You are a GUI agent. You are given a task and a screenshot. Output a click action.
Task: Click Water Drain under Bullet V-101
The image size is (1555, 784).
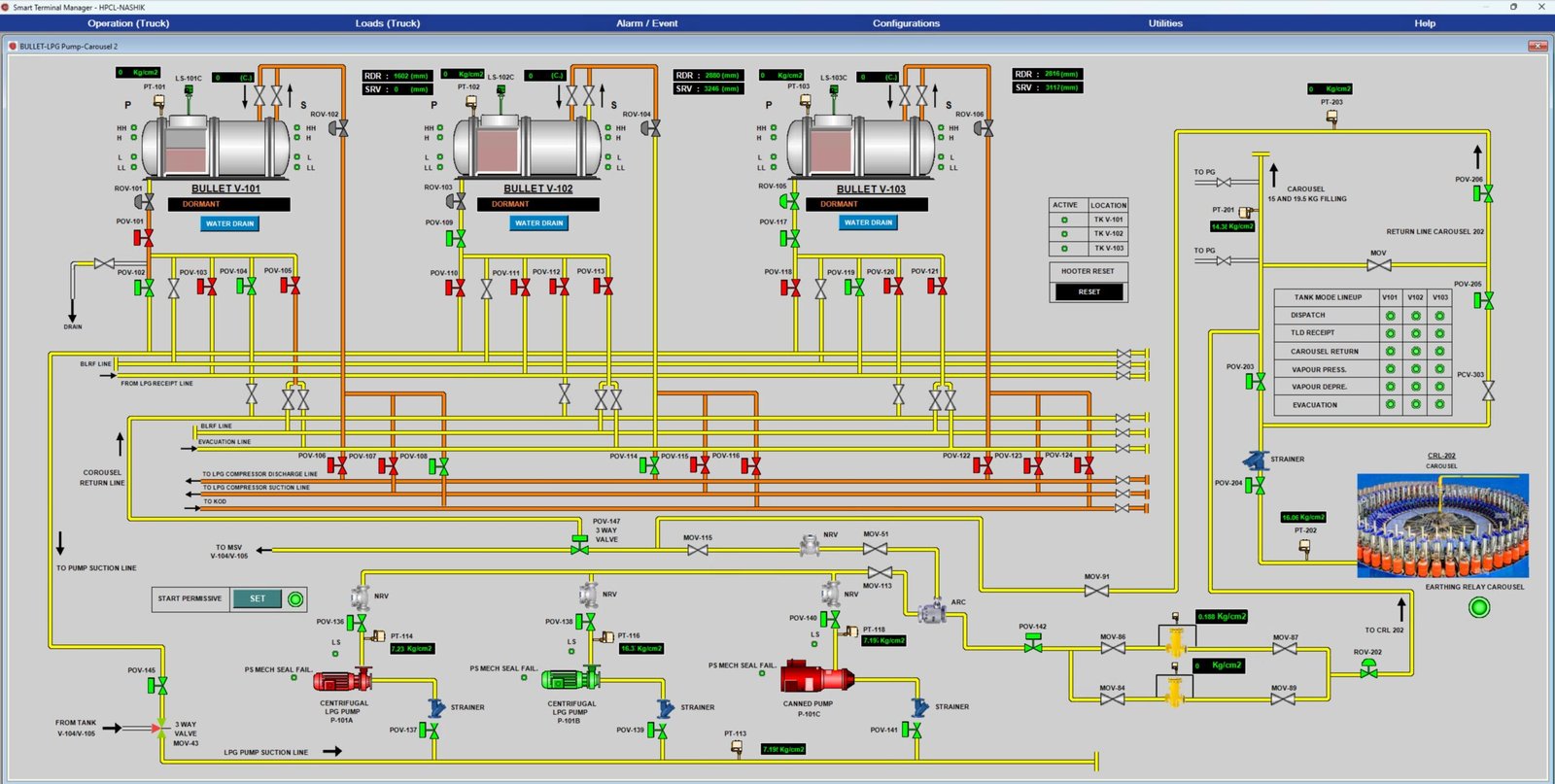(x=229, y=223)
